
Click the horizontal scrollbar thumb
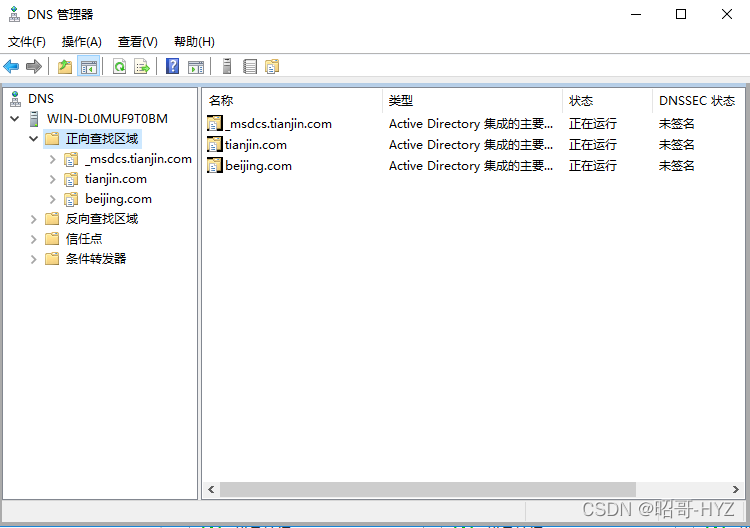(x=428, y=489)
